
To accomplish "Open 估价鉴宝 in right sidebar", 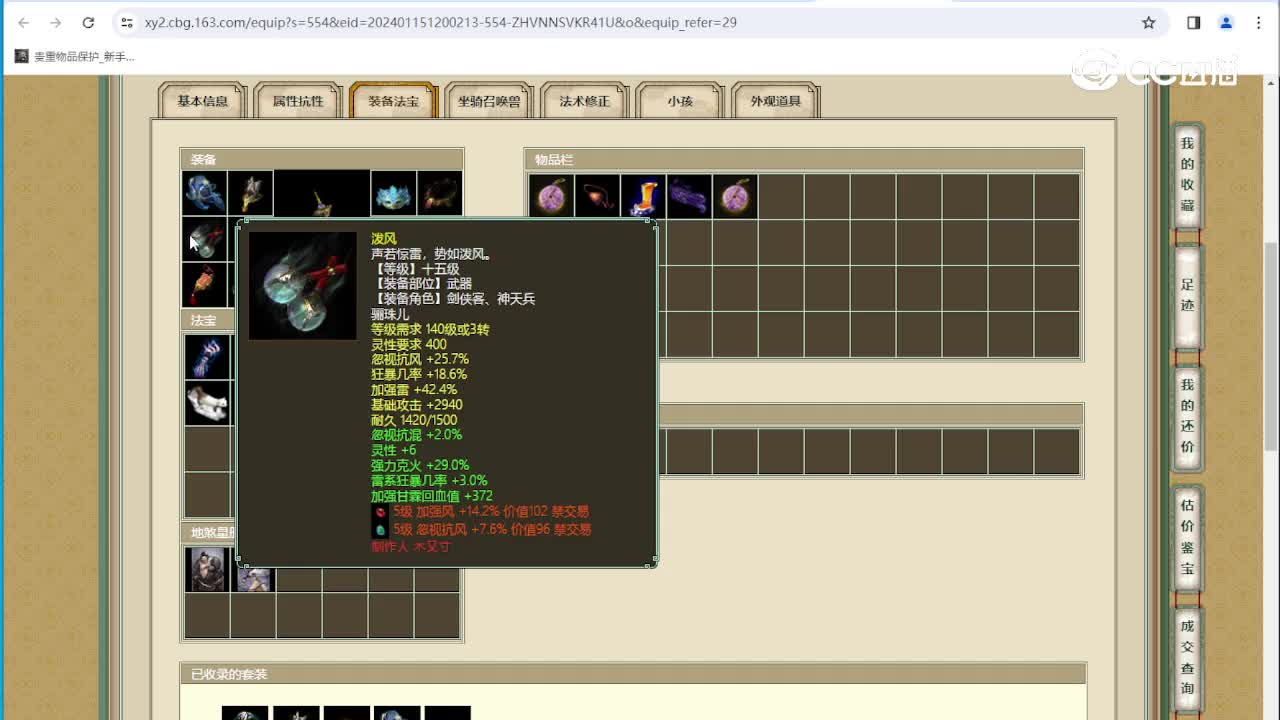I will pyautogui.click(x=1187, y=537).
